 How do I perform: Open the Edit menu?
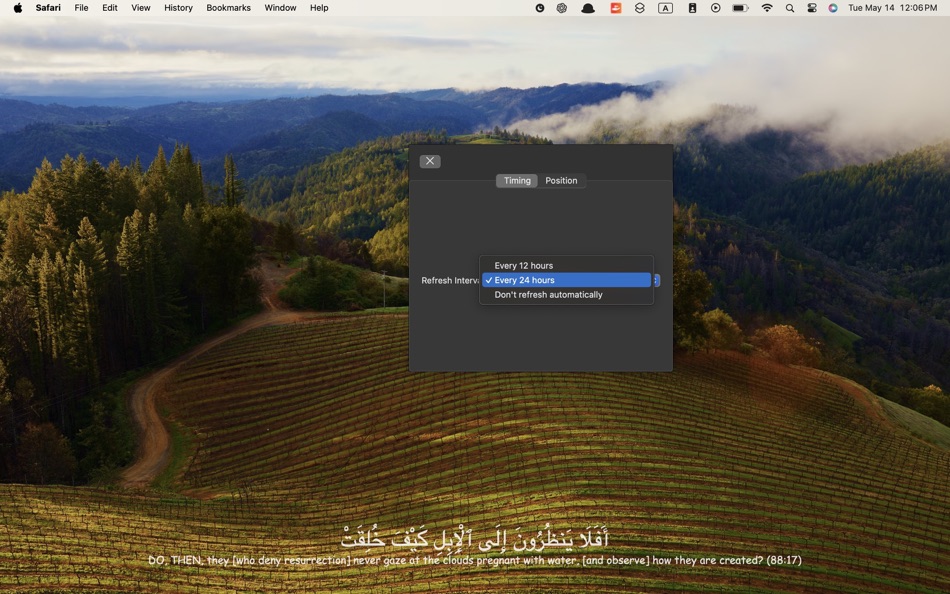coord(110,8)
